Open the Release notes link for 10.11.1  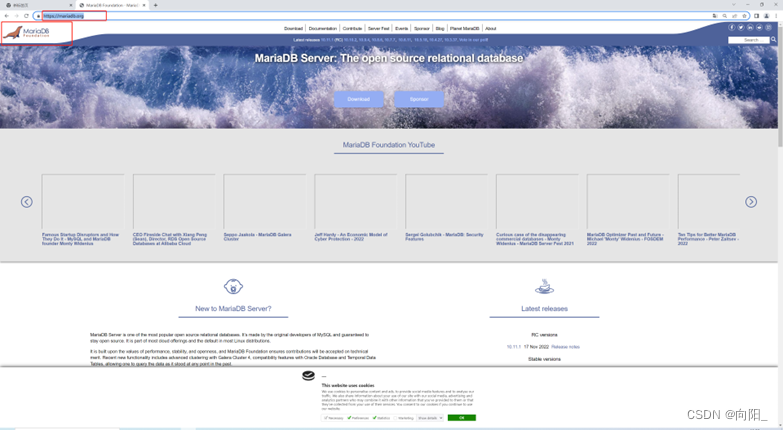point(565,347)
